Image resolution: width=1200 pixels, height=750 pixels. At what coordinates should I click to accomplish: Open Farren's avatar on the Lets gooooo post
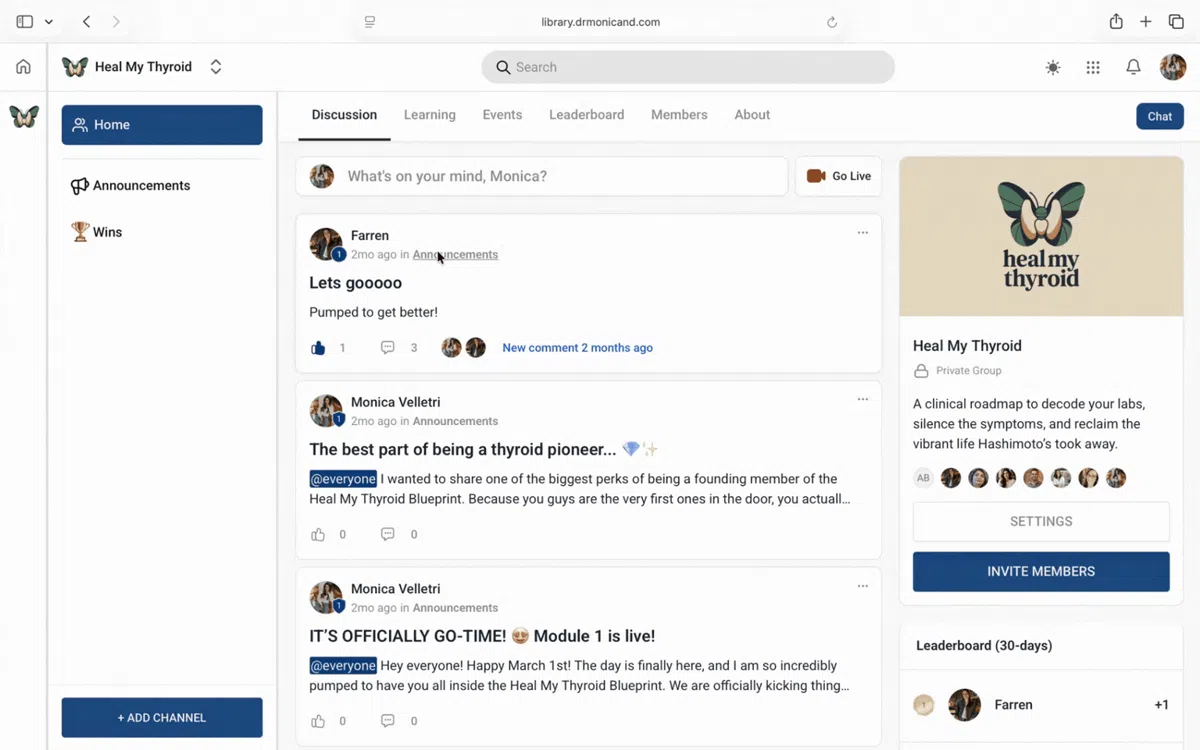coord(325,244)
